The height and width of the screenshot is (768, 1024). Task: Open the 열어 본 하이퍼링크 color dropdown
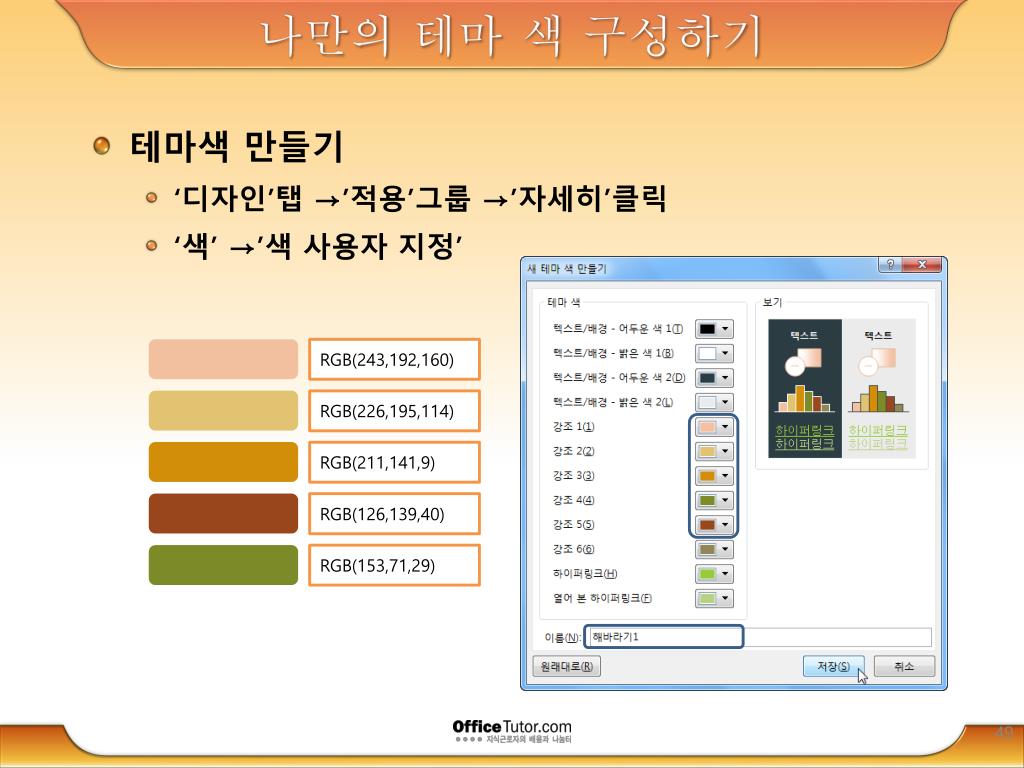714,598
